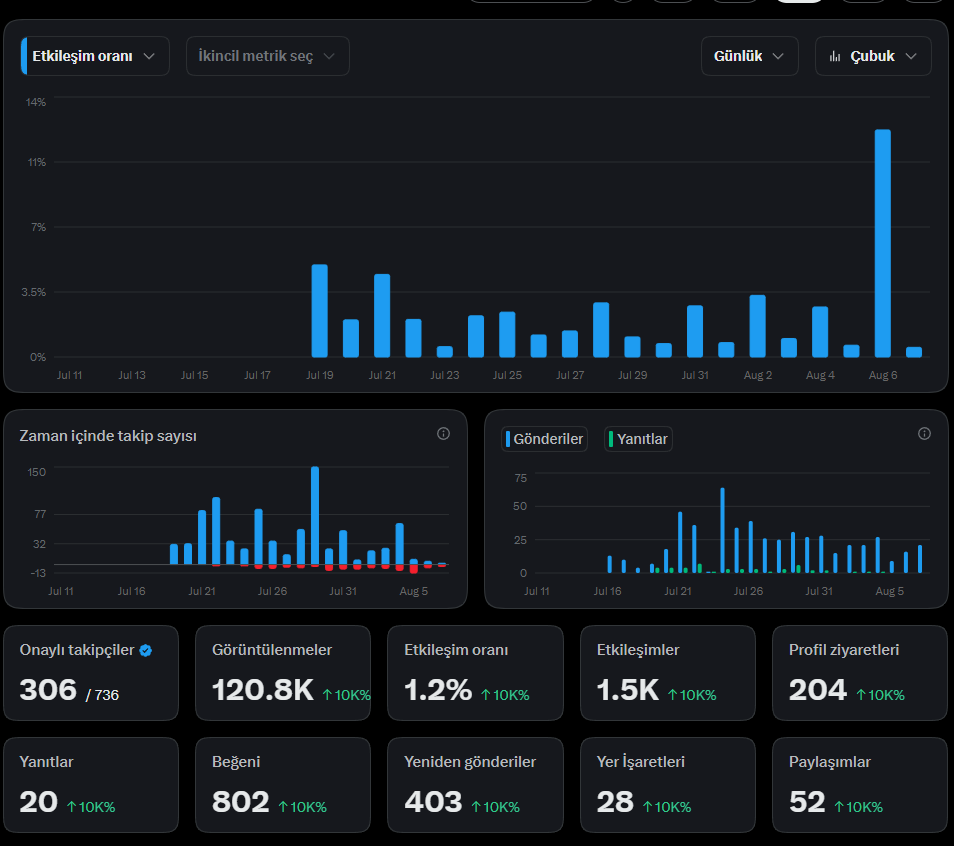
Task: Click info icon on Zaman içinde takip sayısı
Action: tap(444, 433)
